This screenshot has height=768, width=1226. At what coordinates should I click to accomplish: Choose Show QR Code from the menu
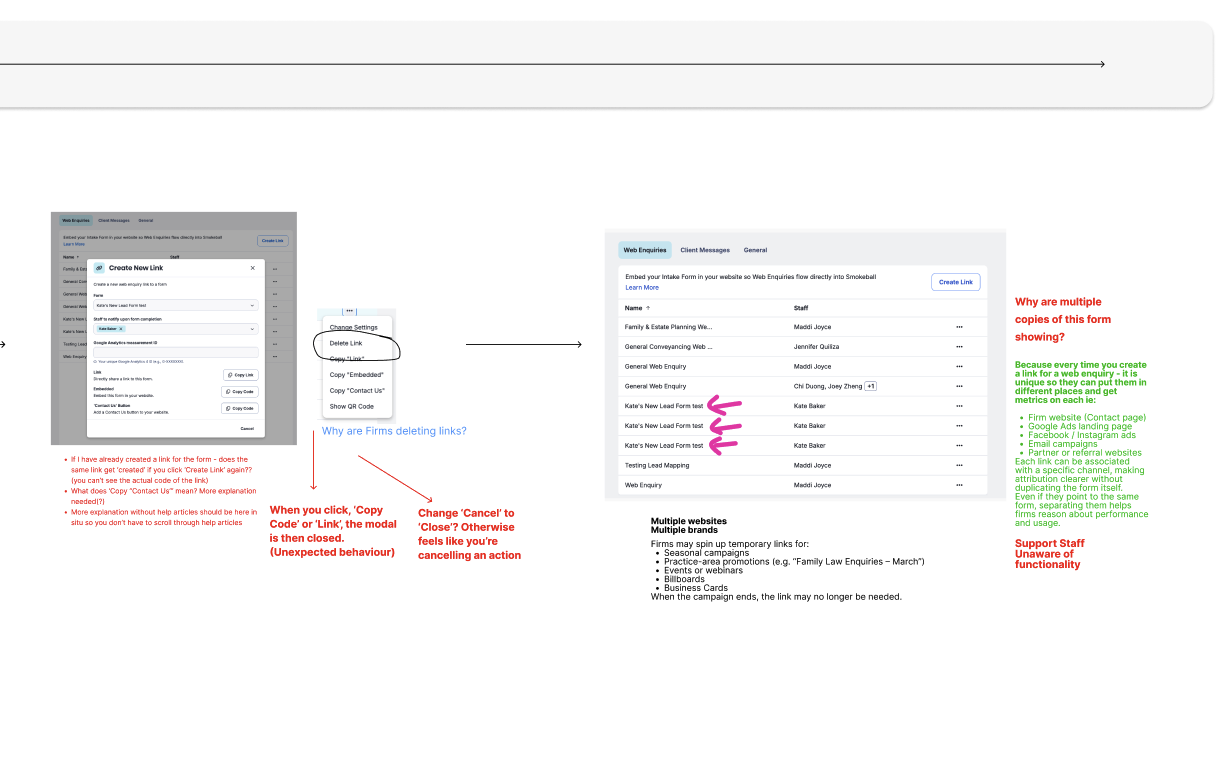352,406
